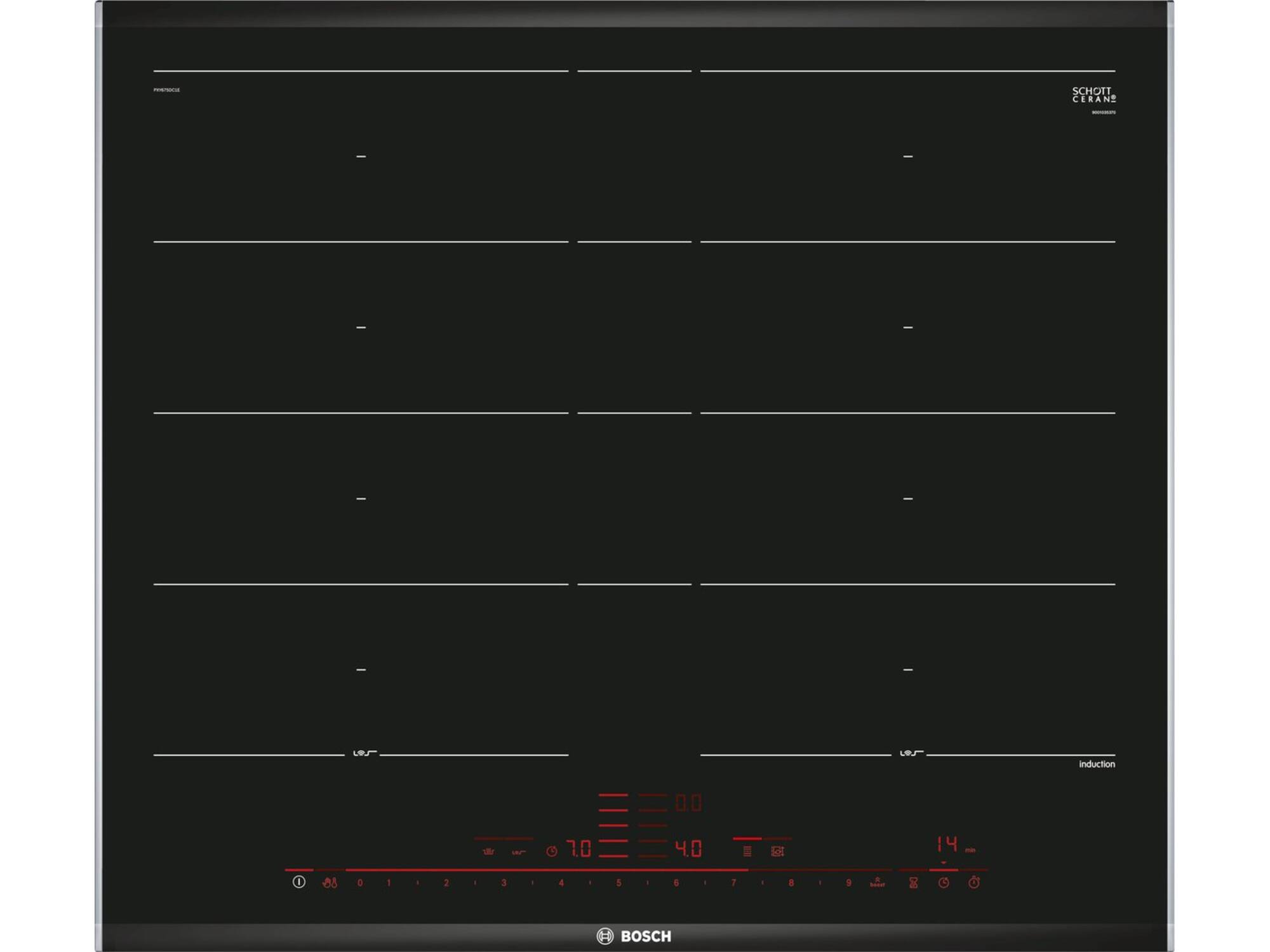Set power level 7 on slider
The width and height of the screenshot is (1270, 952).
pyautogui.click(x=733, y=883)
